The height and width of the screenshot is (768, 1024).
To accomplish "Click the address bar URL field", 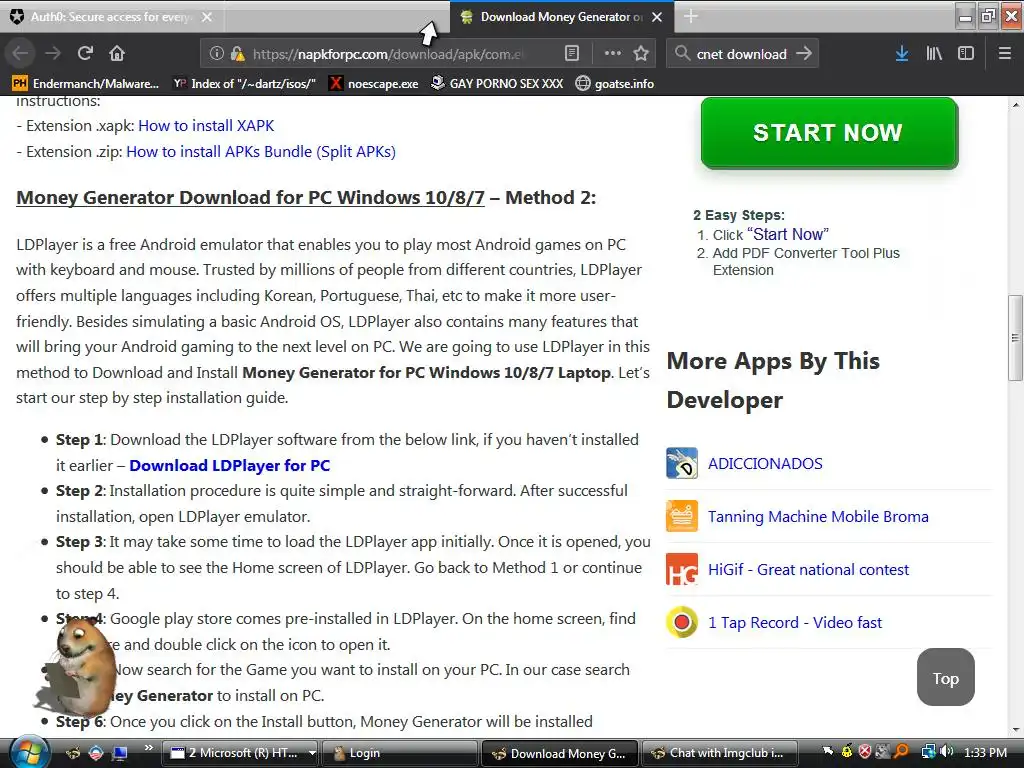I will point(388,54).
